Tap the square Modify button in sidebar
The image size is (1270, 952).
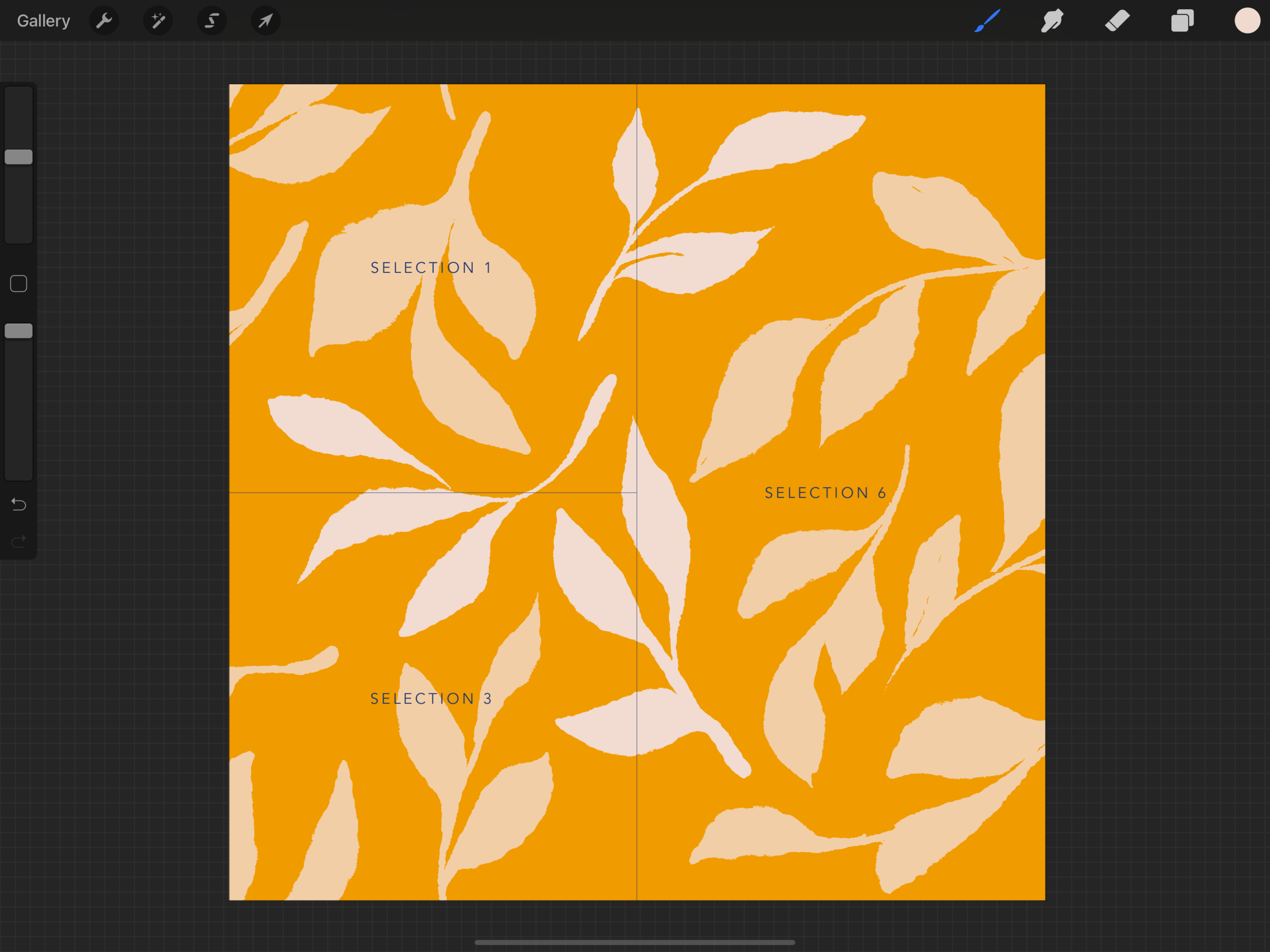pyautogui.click(x=18, y=283)
